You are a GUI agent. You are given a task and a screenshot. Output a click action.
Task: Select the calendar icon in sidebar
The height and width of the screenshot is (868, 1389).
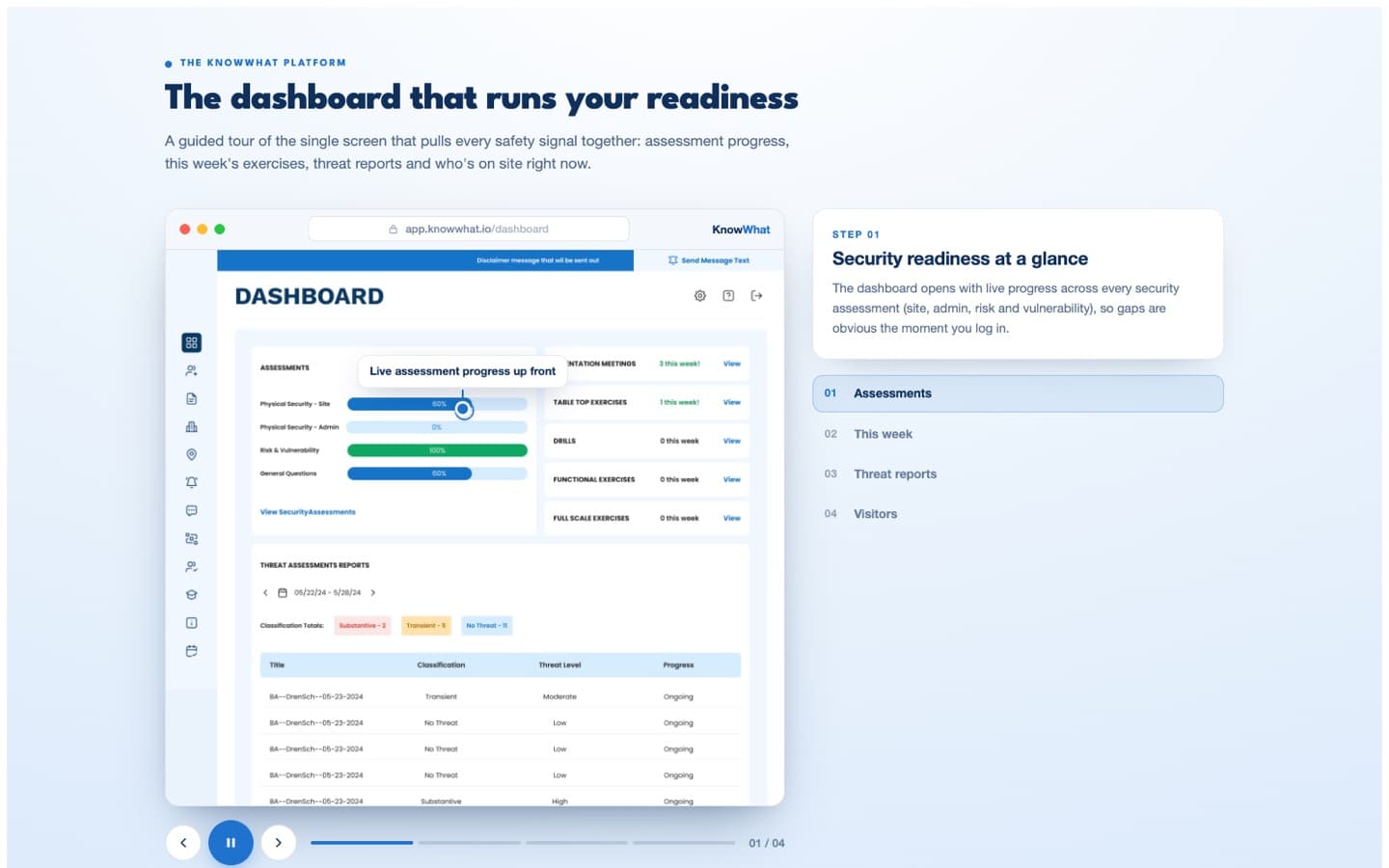point(191,651)
